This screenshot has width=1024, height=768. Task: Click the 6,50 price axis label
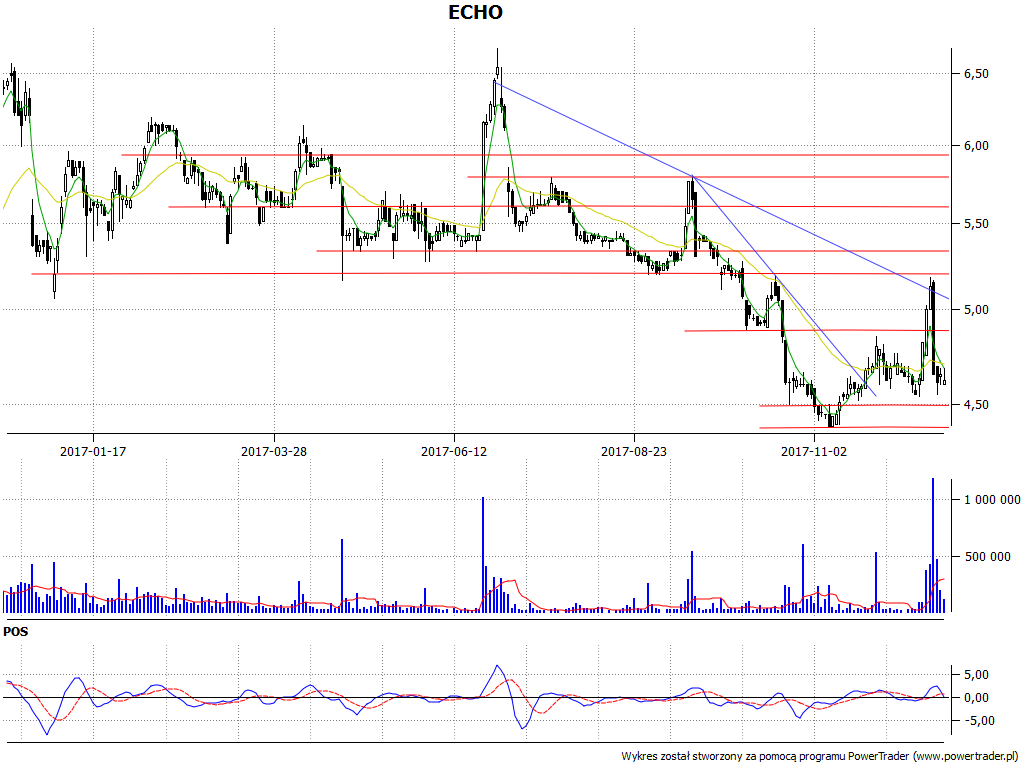(976, 74)
